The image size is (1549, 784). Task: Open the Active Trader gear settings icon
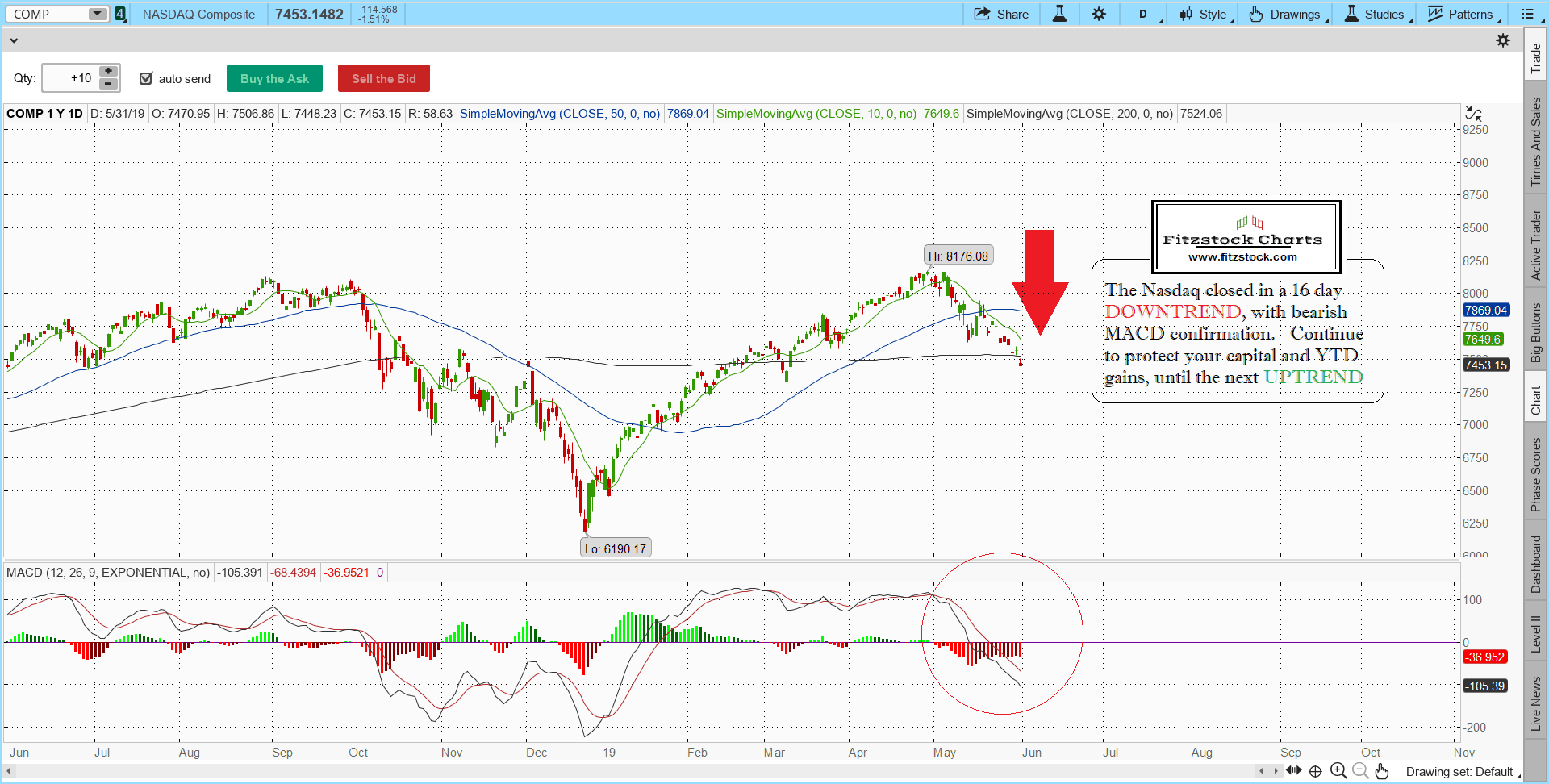click(x=1503, y=40)
